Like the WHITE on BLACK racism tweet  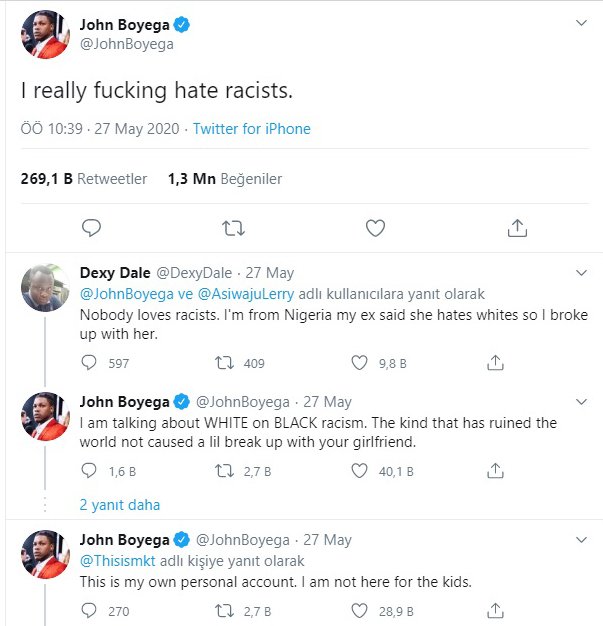click(360, 471)
